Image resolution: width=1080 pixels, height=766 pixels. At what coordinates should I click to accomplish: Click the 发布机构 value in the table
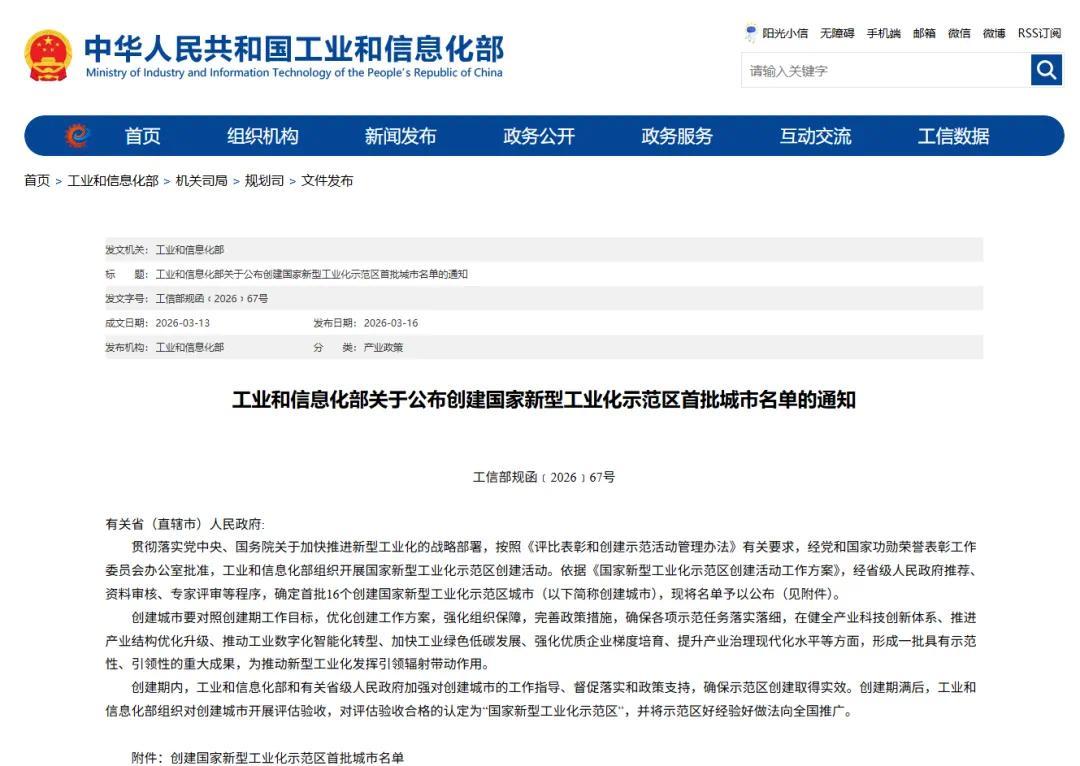tap(190, 347)
